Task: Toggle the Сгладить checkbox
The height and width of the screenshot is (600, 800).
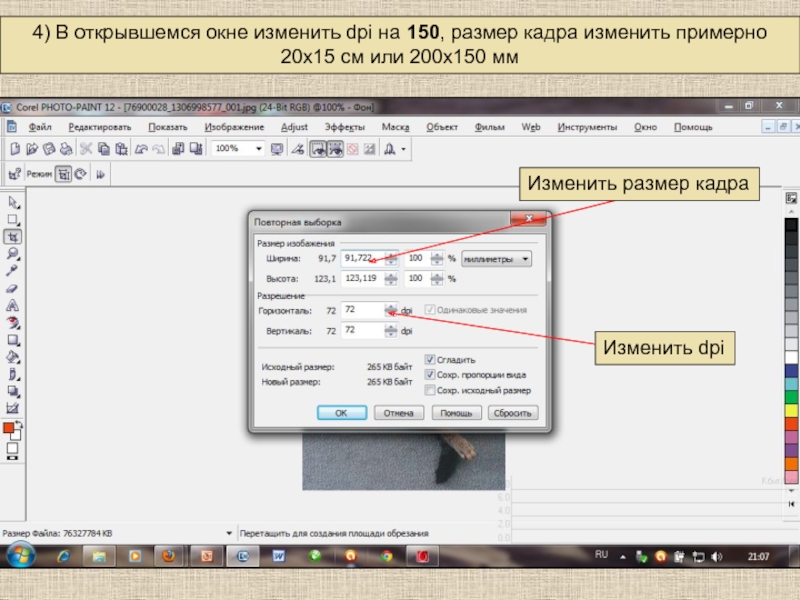Action: tap(430, 359)
